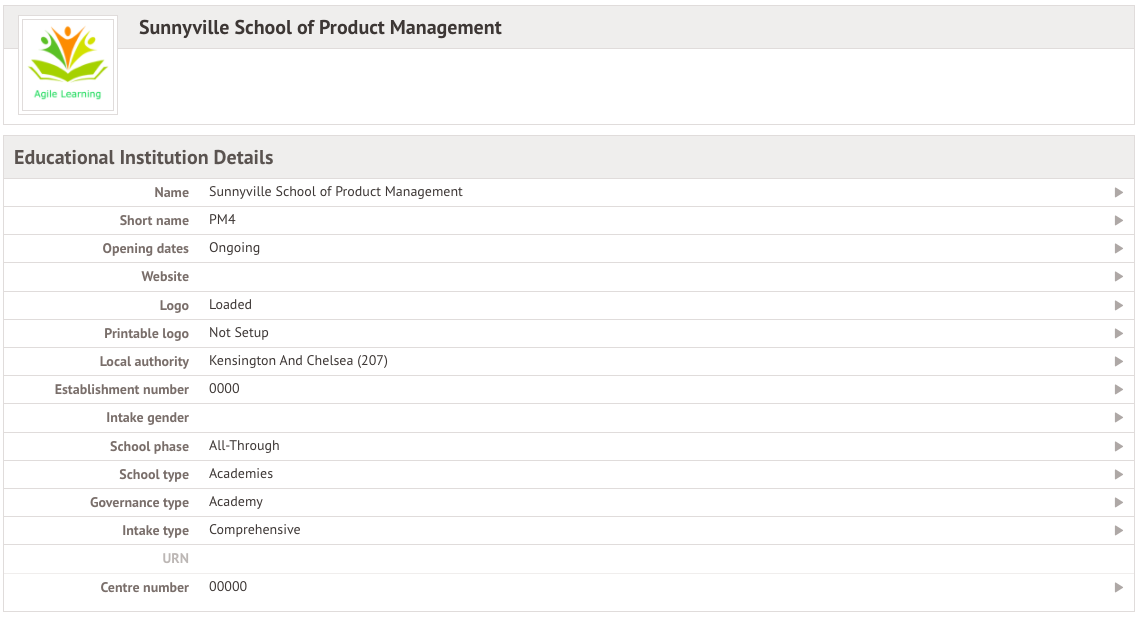
Task: Open Logo row arrow icon
Action: coord(1118,306)
